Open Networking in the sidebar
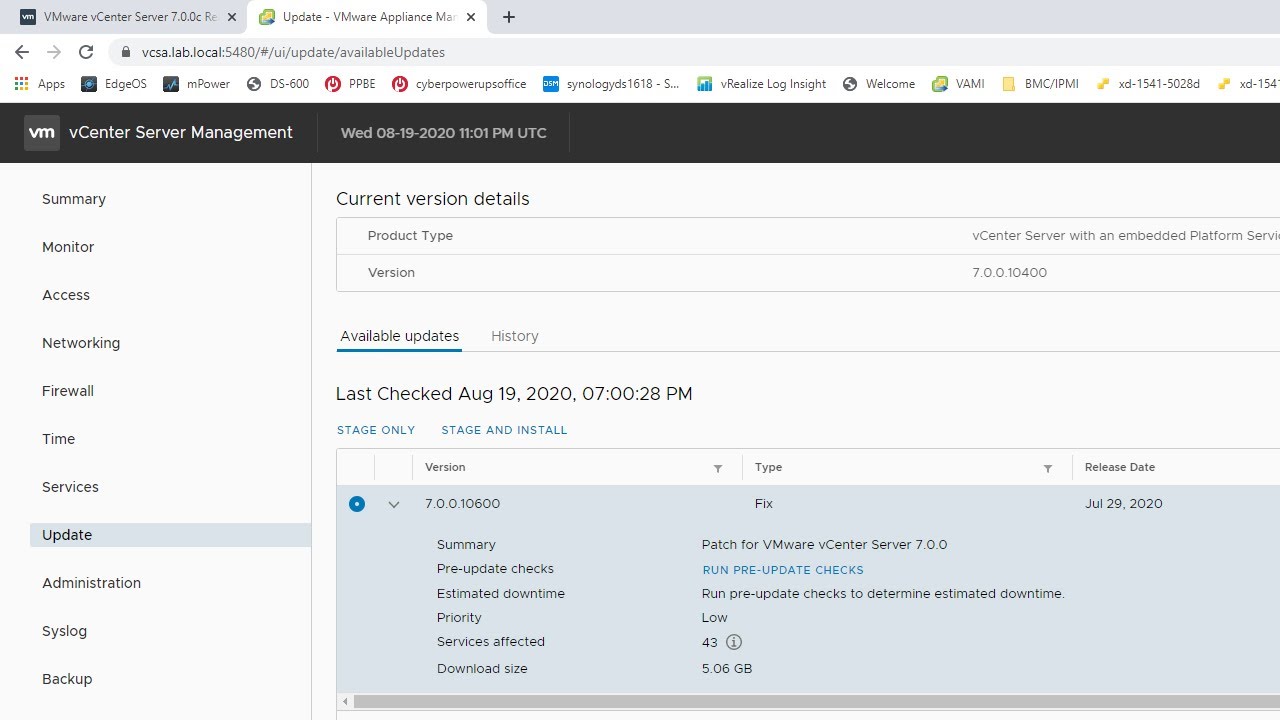 pos(81,343)
